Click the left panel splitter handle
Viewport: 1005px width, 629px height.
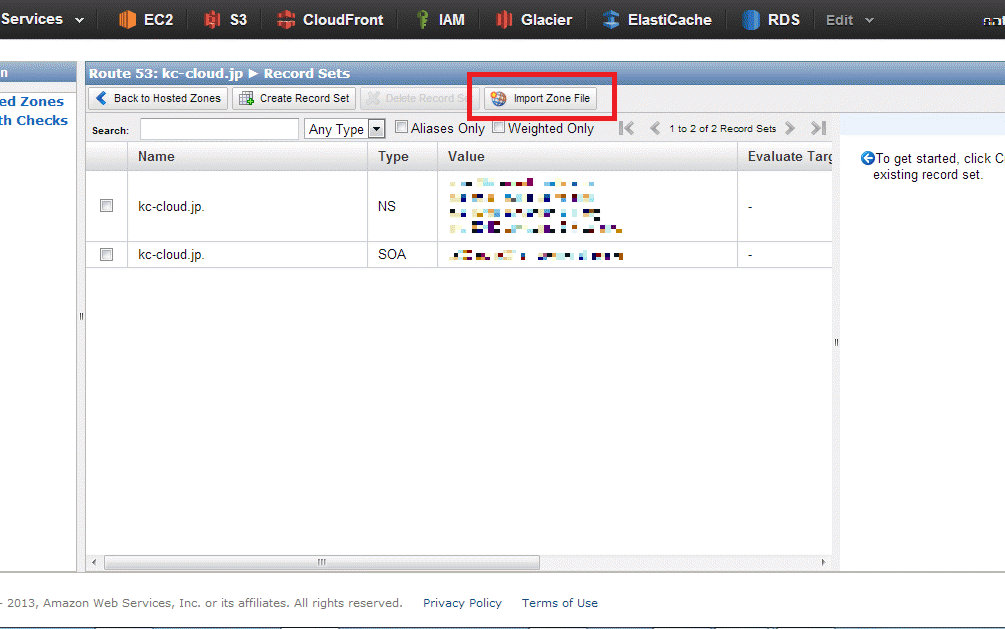tap(81, 316)
